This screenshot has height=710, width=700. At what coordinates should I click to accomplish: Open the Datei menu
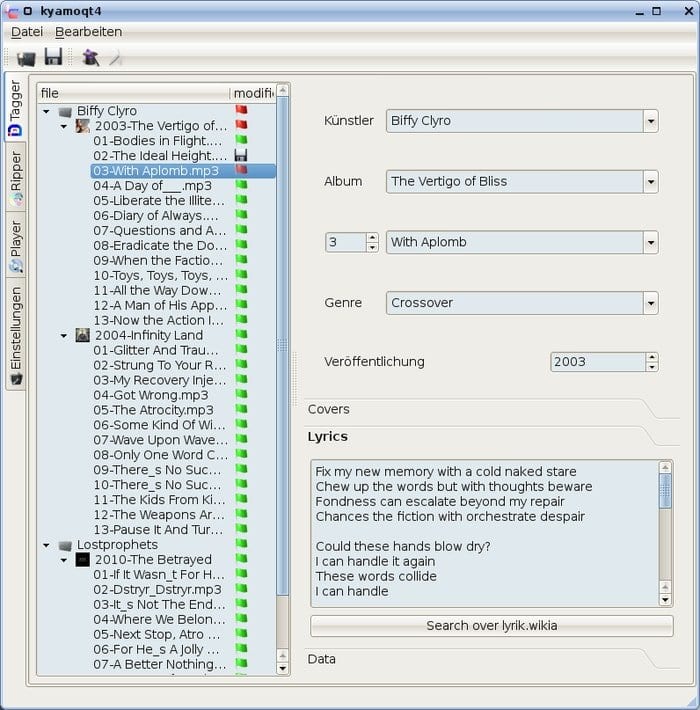point(27,32)
